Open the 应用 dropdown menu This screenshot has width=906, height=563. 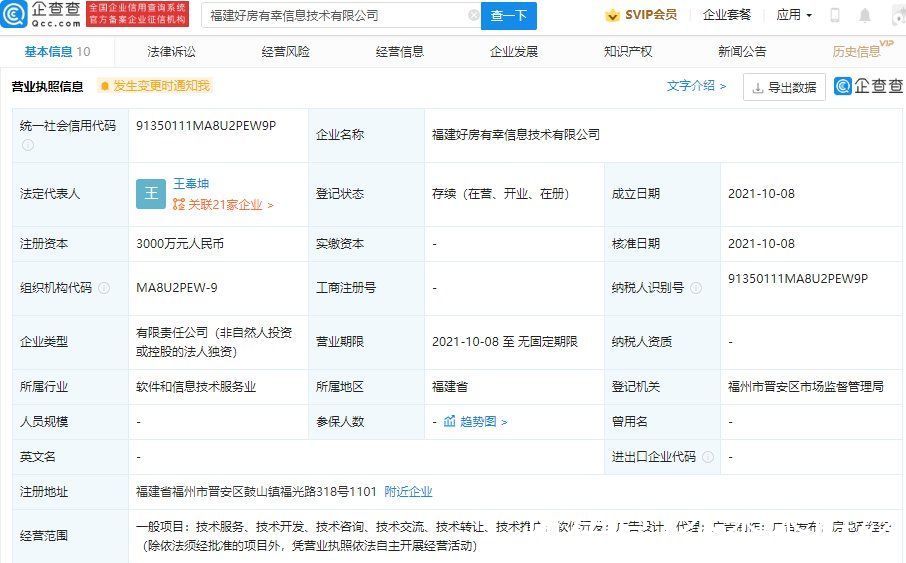tap(794, 15)
